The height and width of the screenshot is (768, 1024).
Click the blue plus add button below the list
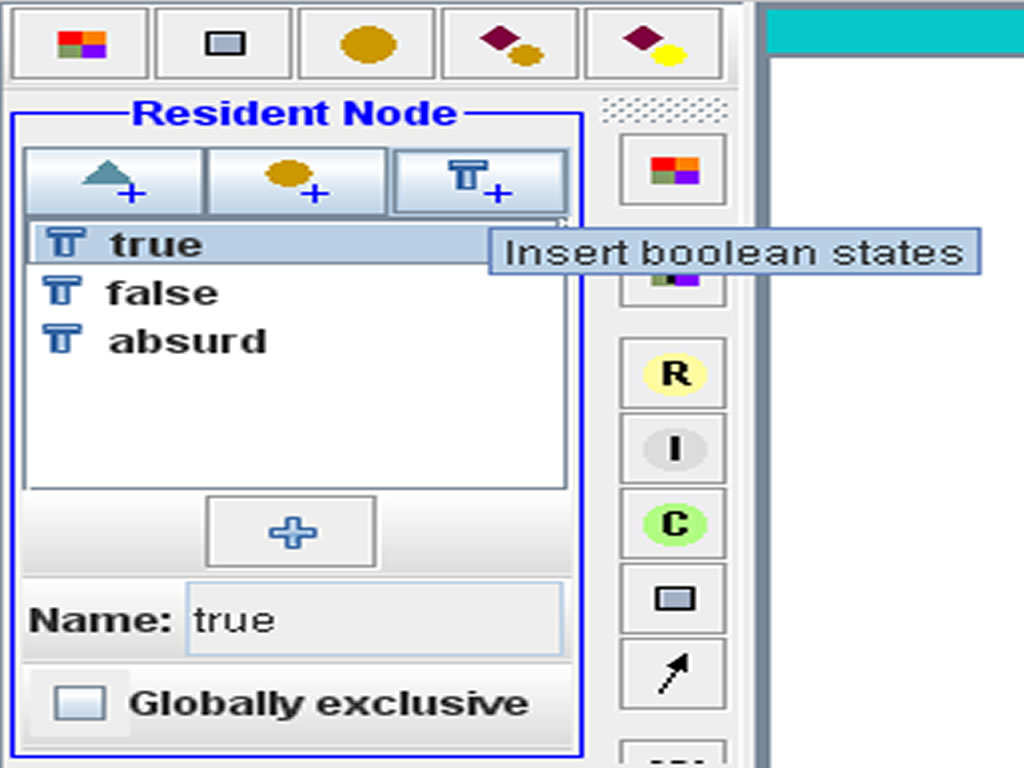291,532
